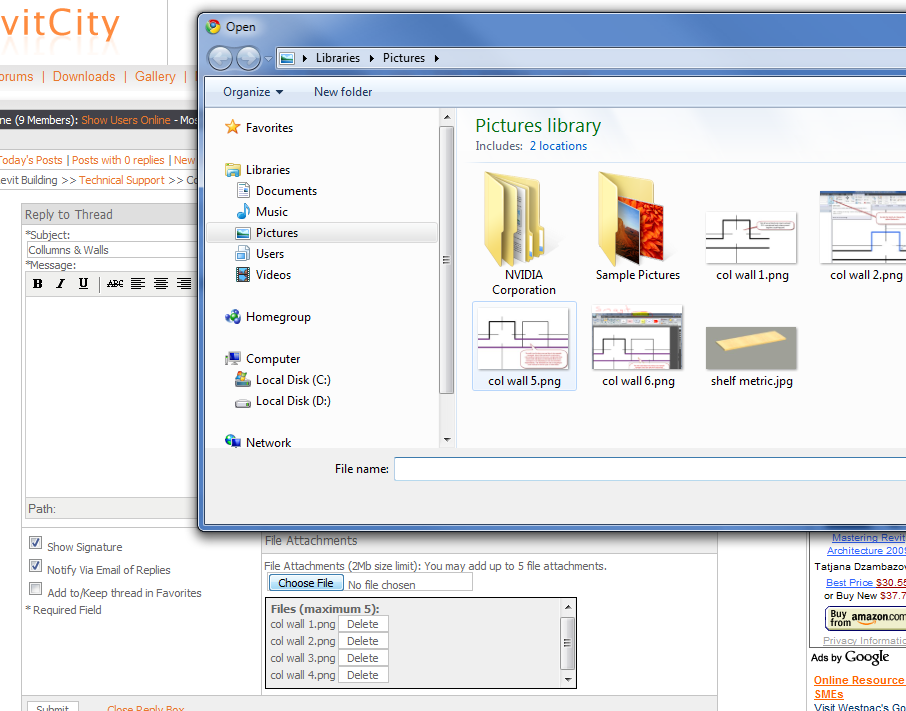Screen dimensions: 906x711
Task: Open Posts with 0 replies link
Action: coord(118,160)
